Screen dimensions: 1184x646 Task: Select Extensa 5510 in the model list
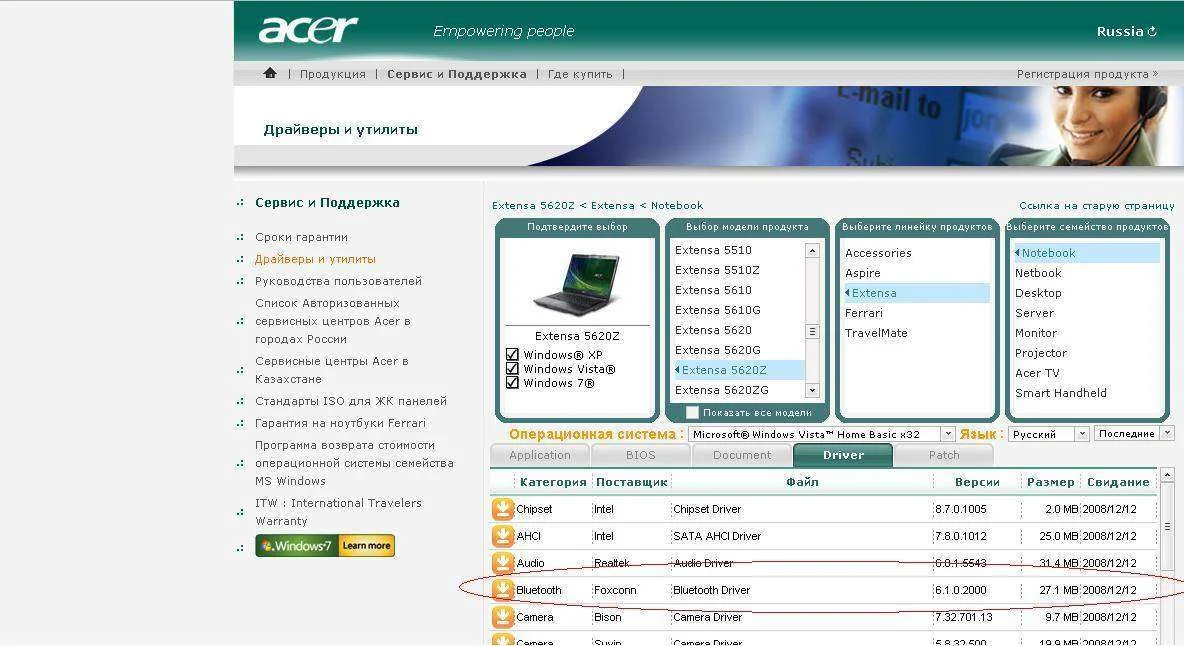[713, 250]
